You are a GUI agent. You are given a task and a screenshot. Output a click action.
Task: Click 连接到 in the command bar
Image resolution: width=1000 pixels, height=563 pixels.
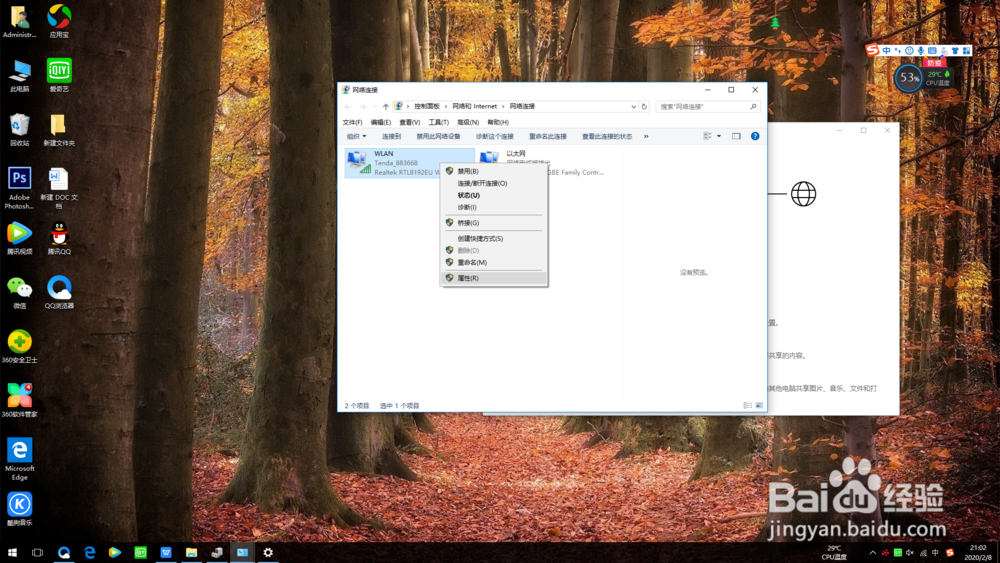coord(391,136)
